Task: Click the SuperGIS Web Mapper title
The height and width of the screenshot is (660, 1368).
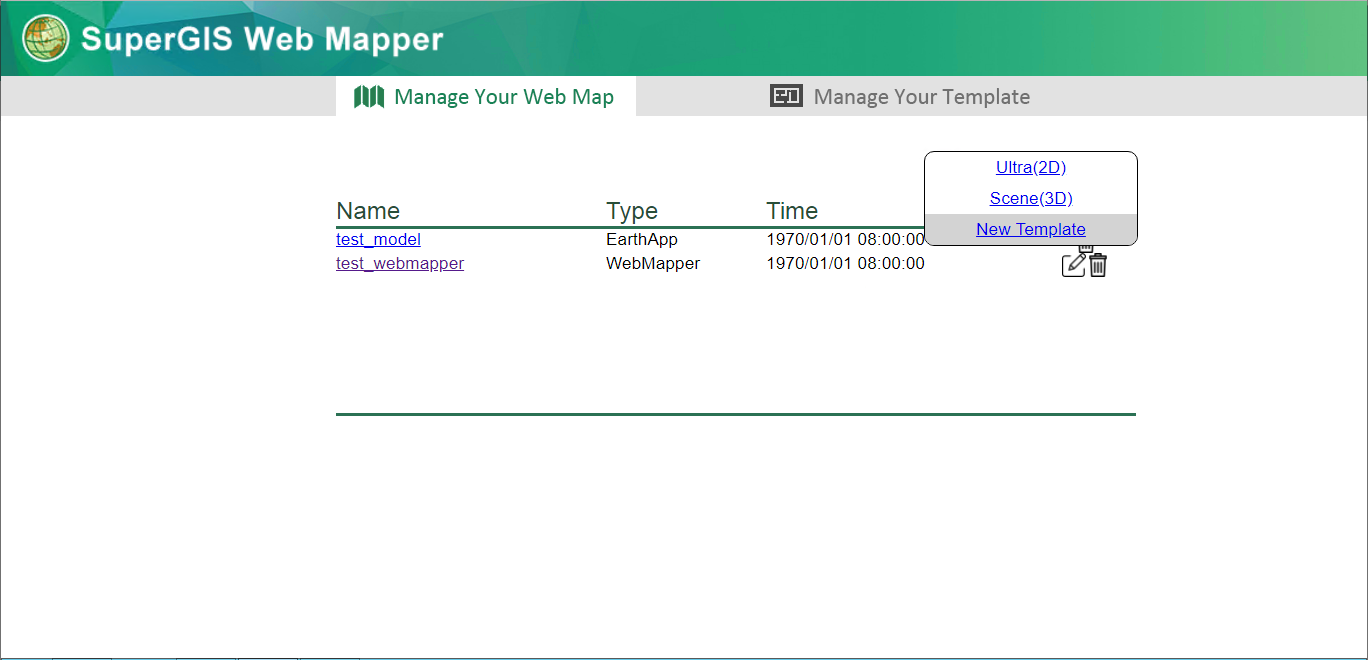Action: point(262,39)
